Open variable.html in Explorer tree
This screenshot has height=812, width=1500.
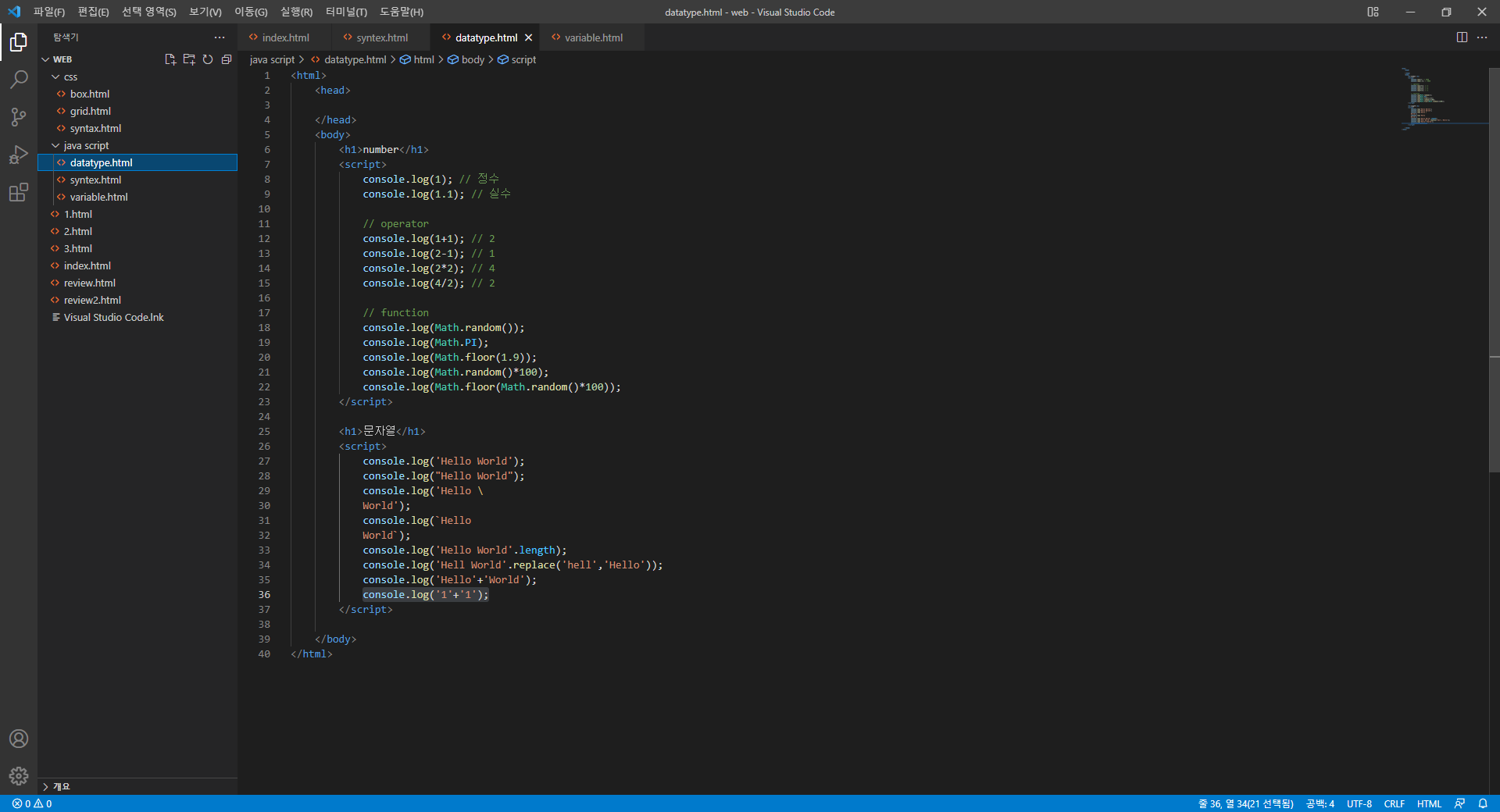pyautogui.click(x=137, y=197)
